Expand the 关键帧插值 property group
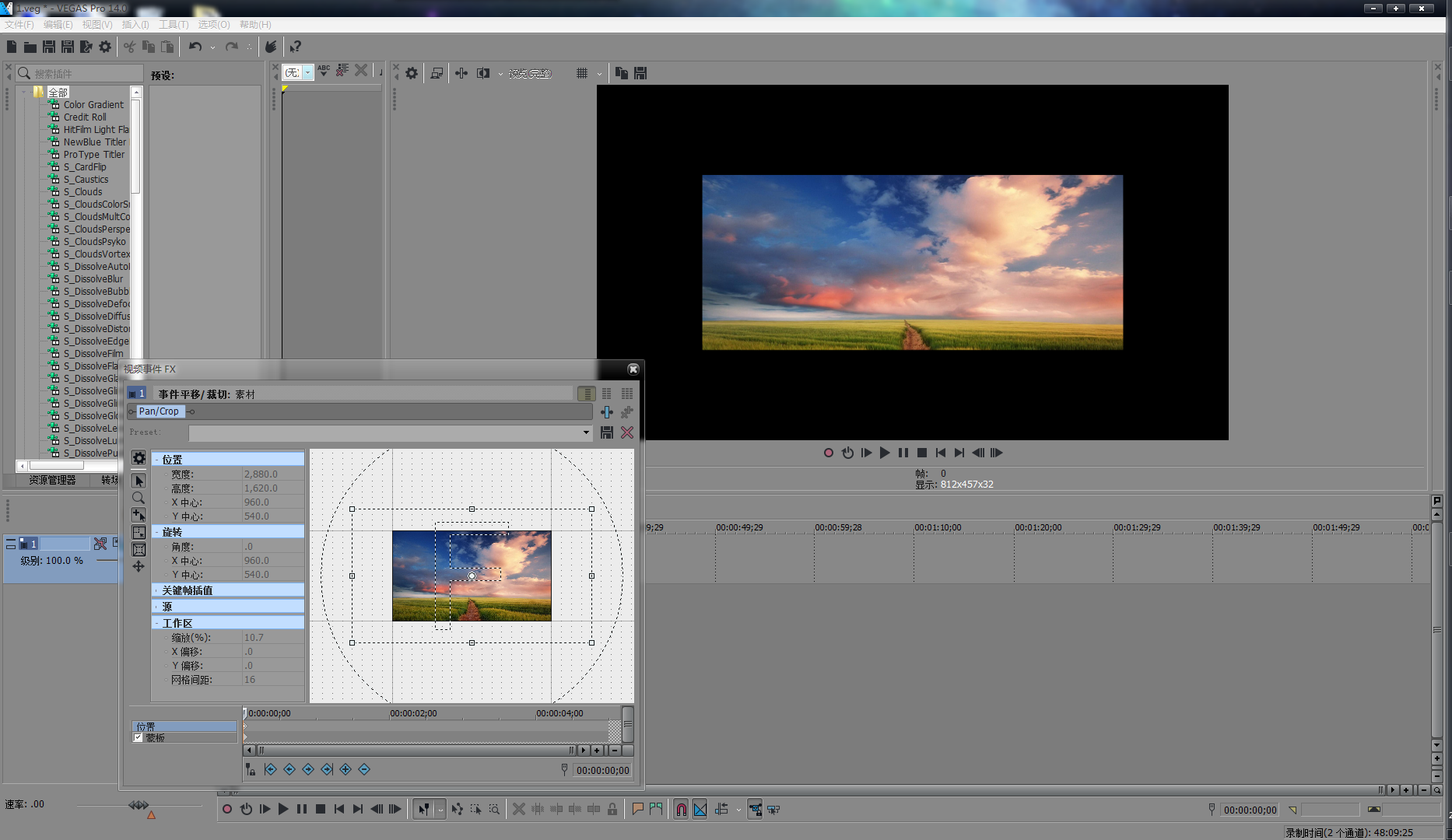 [156, 590]
